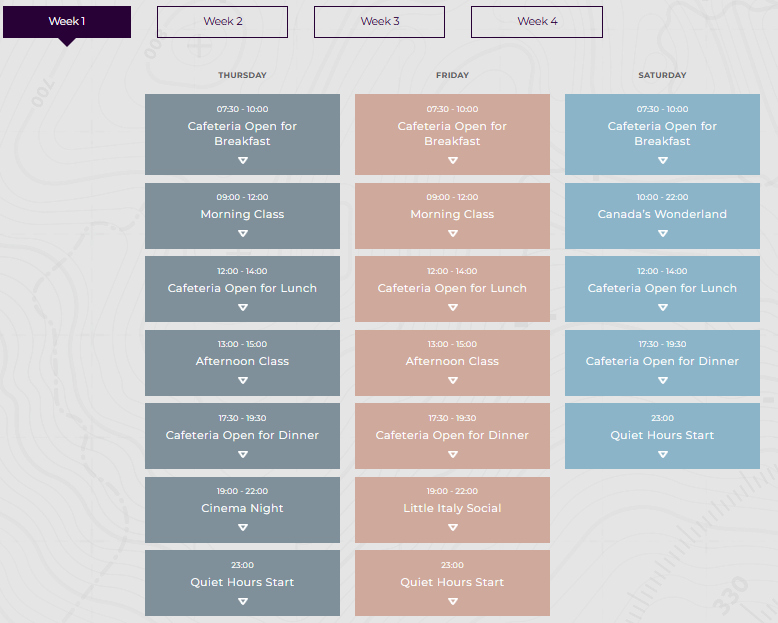Click arrow under Saturday Cafeteria Open for Breakfast
The image size is (778, 623).
(x=662, y=160)
